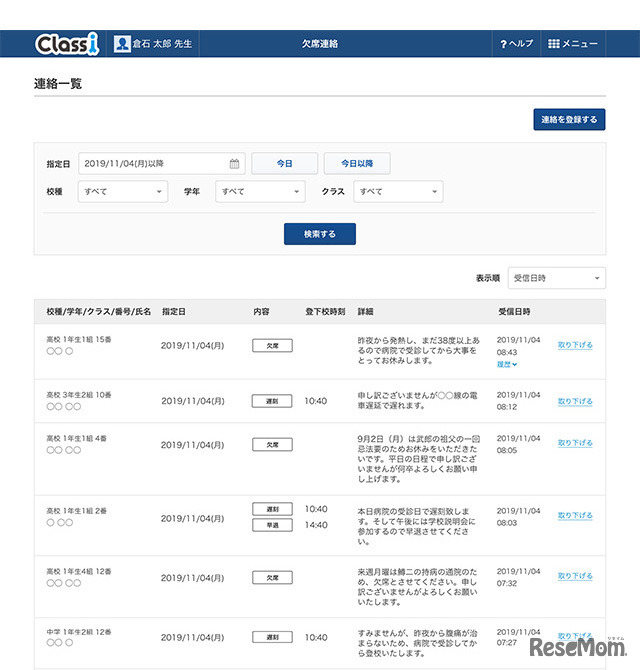Open the teacher profile avatar icon
The height and width of the screenshot is (670, 640).
pyautogui.click(x=122, y=44)
